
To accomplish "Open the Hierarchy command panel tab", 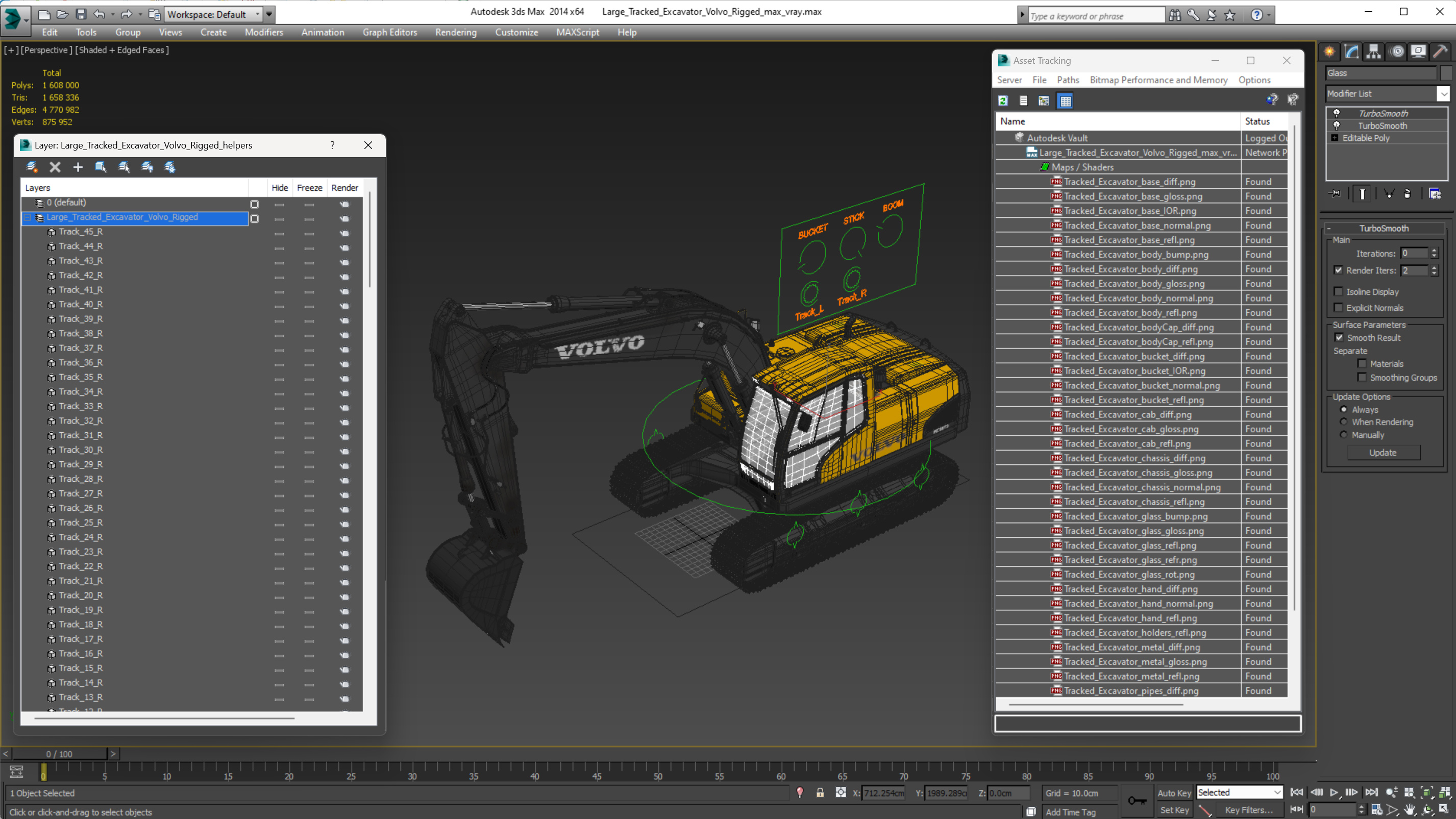I will (x=1373, y=52).
